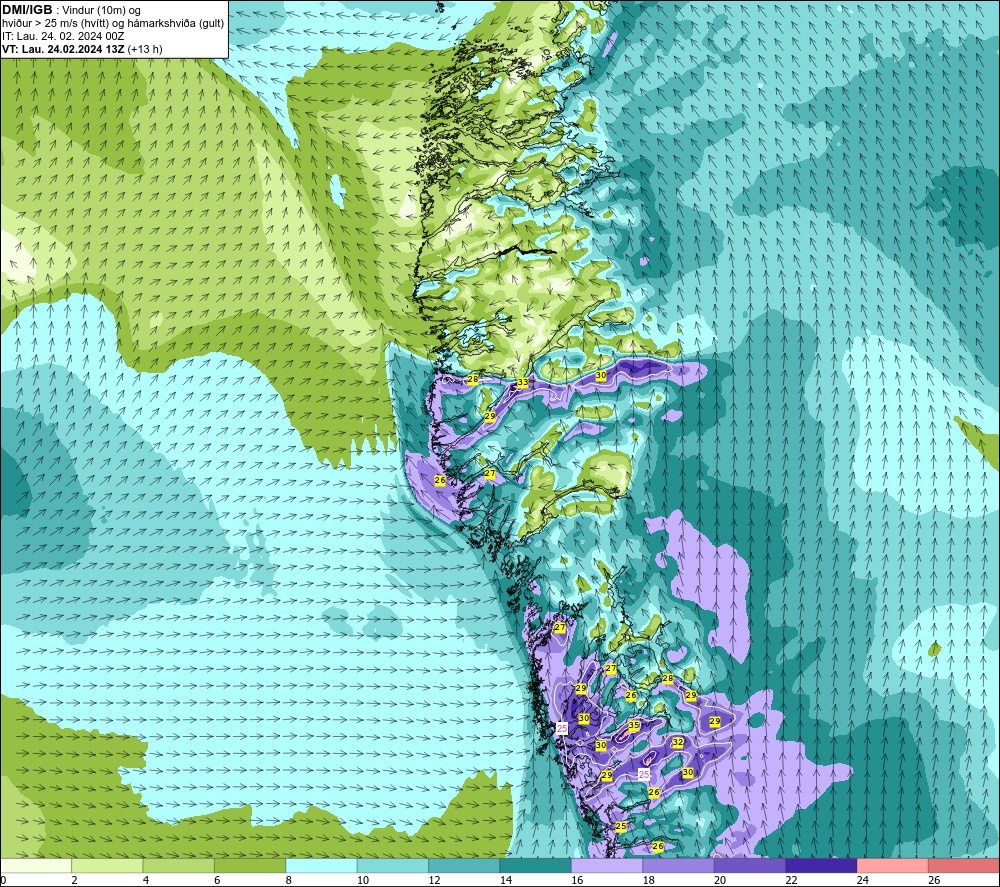Click the '24' tick label on color scale
The height and width of the screenshot is (887, 1000).
pyautogui.click(x=863, y=880)
